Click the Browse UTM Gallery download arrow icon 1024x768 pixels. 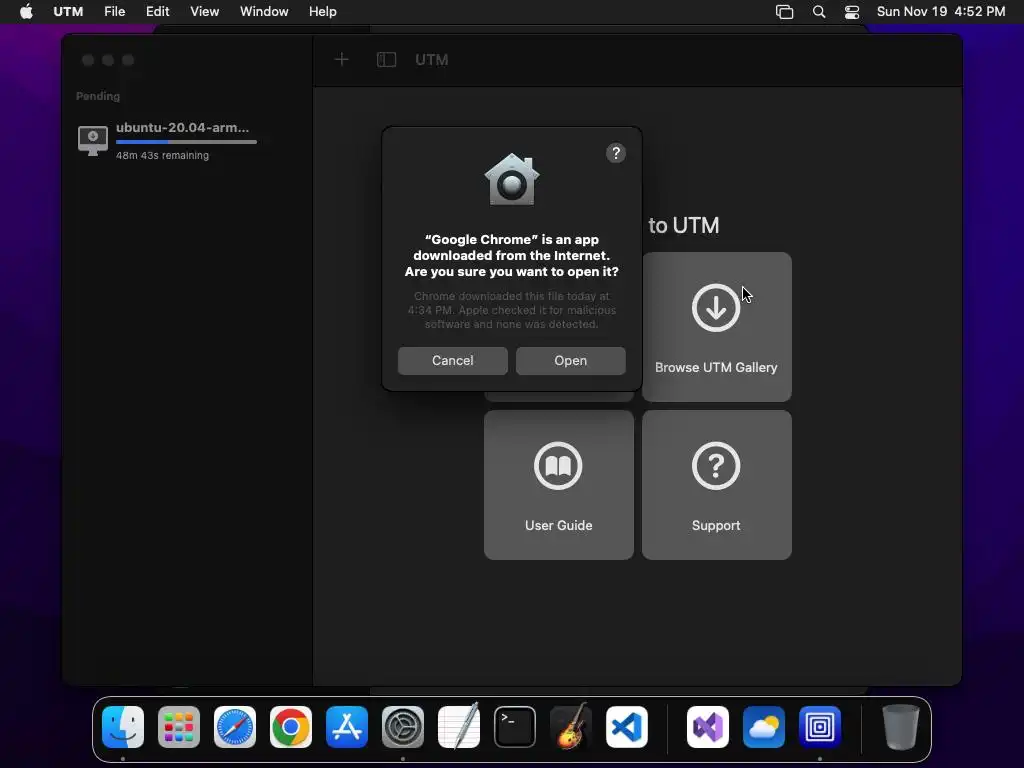(716, 308)
